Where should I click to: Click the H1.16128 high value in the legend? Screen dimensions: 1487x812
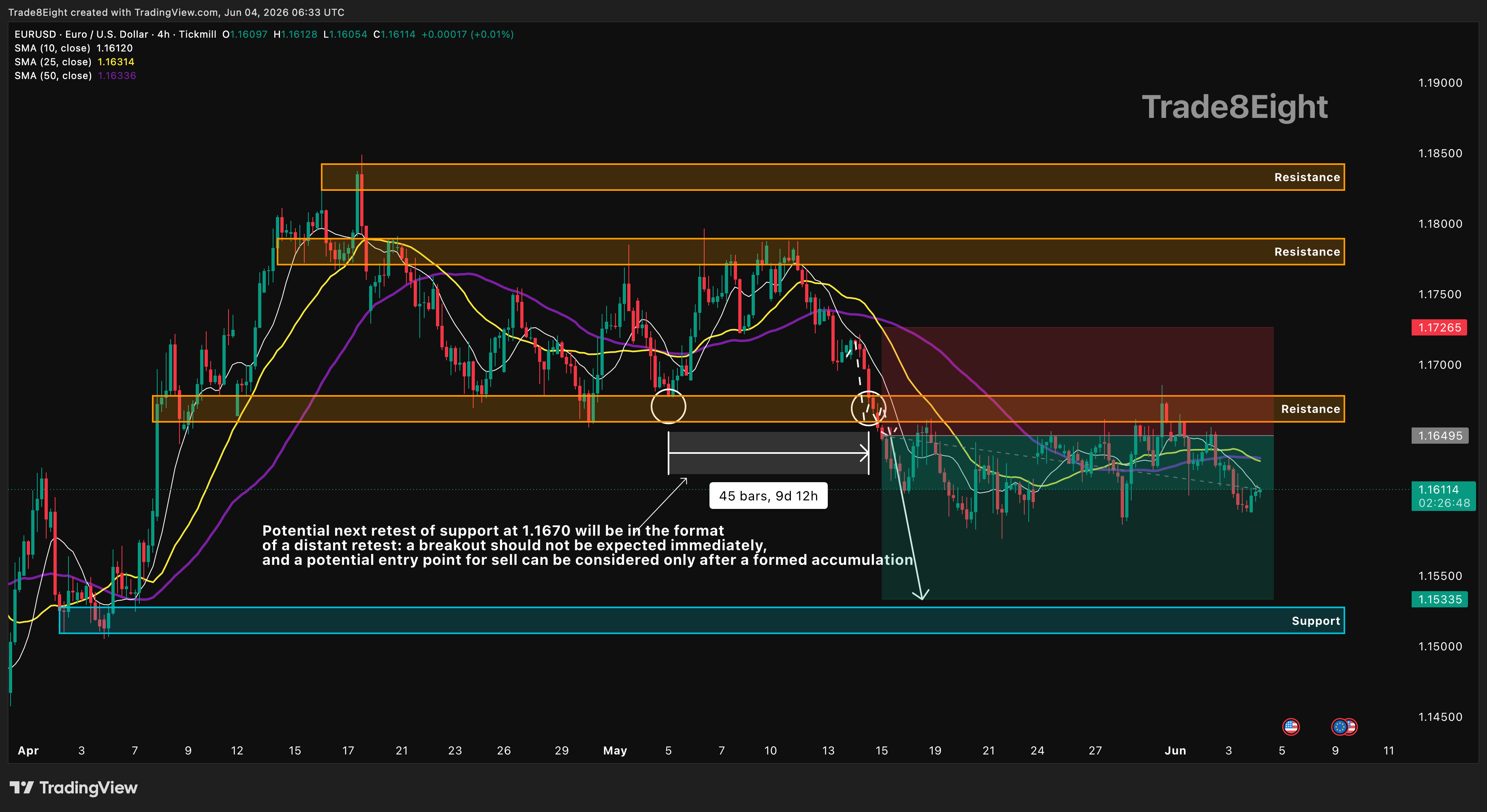tap(295, 34)
